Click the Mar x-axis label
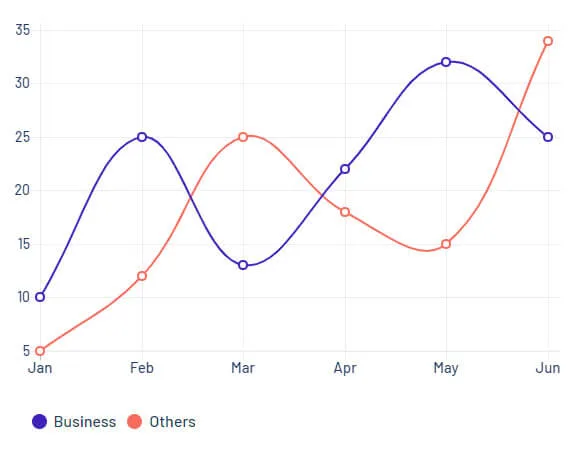Image resolution: width=578 pixels, height=454 pixels. tap(243, 368)
